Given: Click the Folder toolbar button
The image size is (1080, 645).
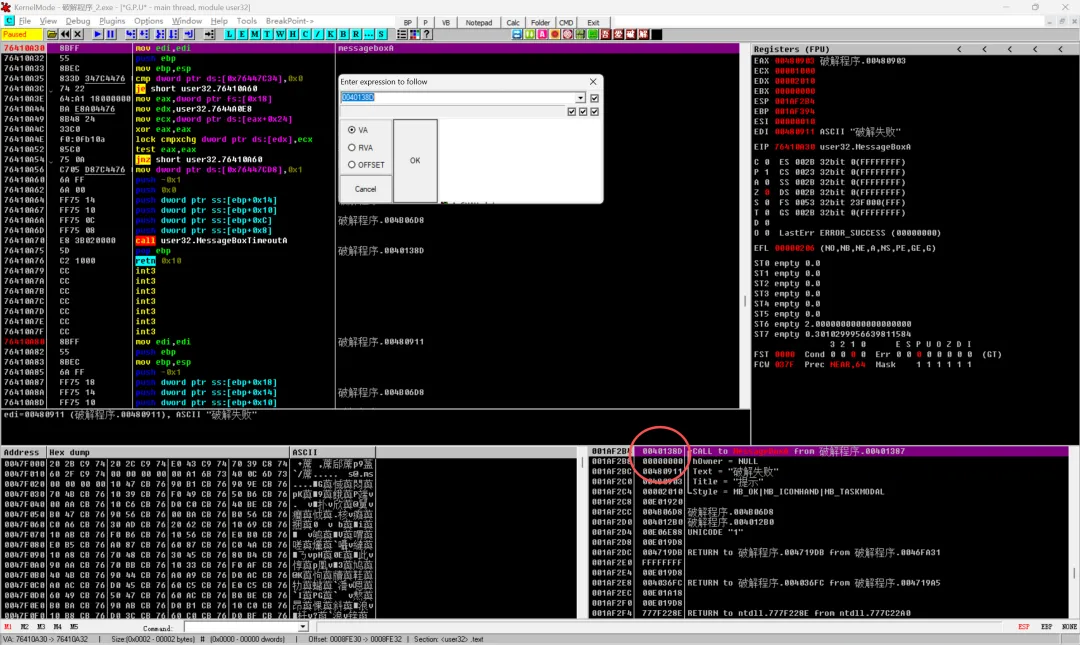Looking at the screenshot, I should point(541,23).
